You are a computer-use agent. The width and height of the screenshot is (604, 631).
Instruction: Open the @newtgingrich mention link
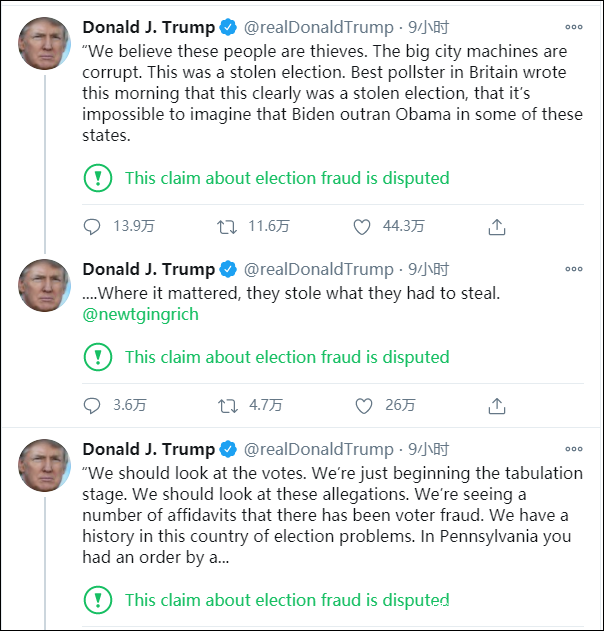(x=140, y=314)
